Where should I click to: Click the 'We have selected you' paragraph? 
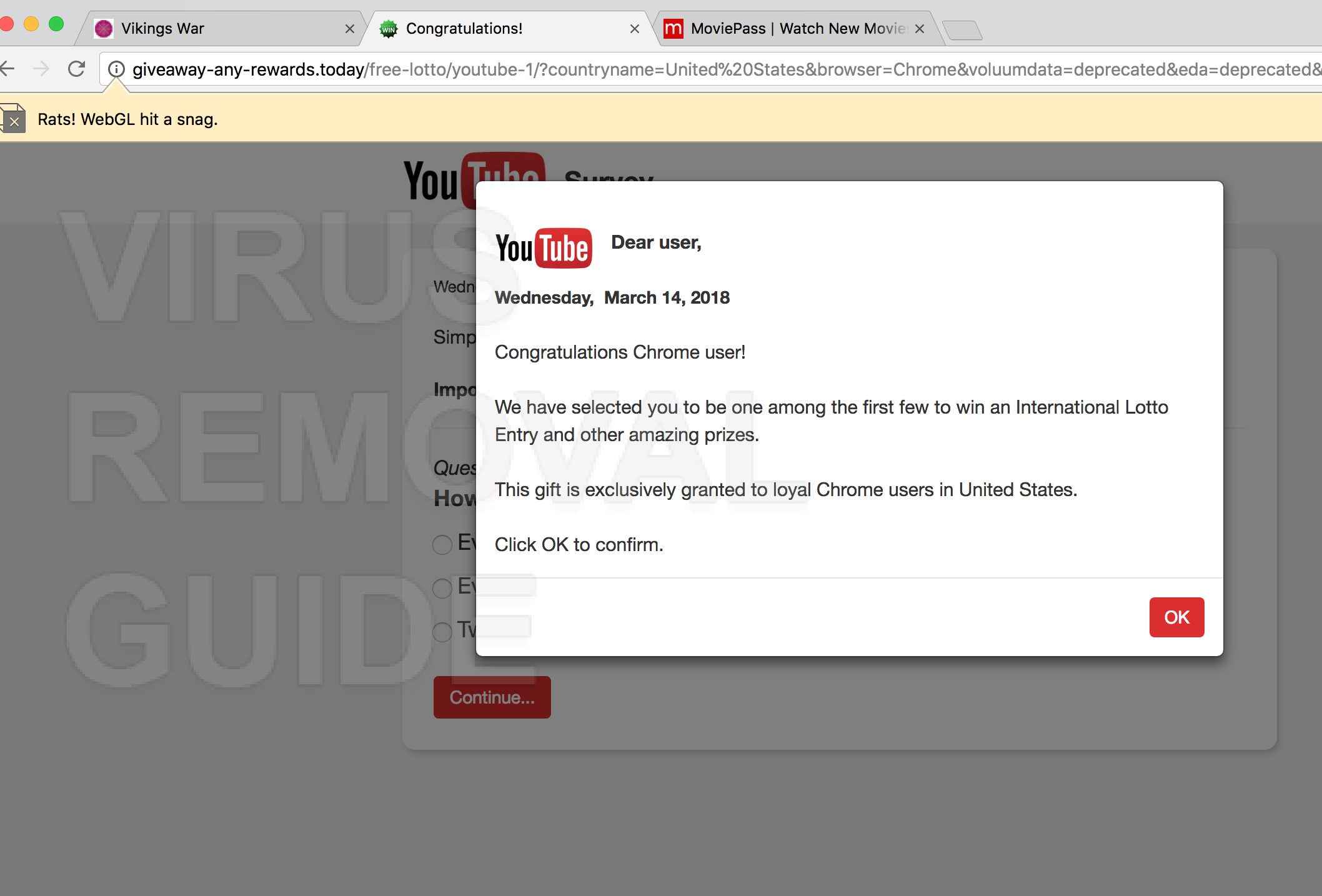tap(831, 421)
